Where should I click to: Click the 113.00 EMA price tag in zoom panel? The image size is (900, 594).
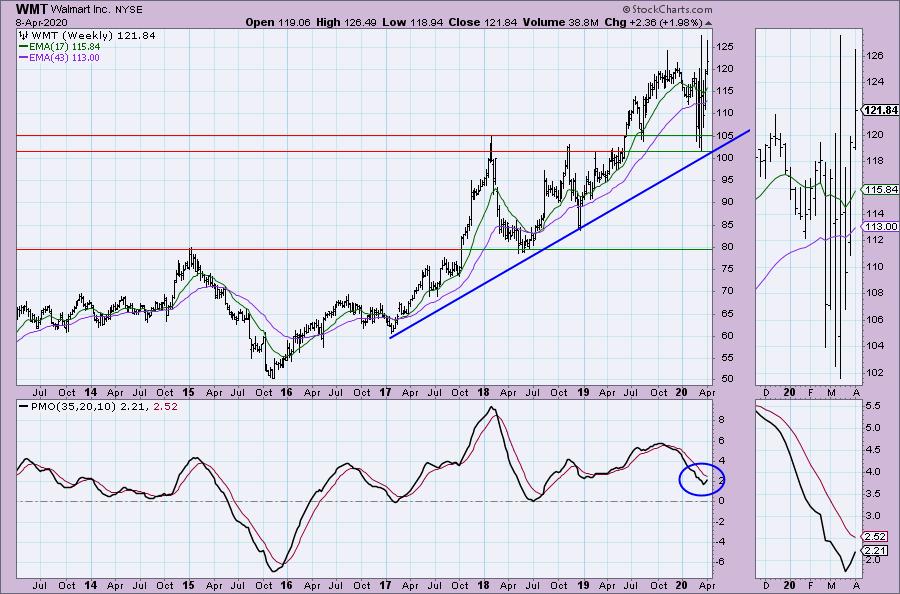[x=881, y=226]
